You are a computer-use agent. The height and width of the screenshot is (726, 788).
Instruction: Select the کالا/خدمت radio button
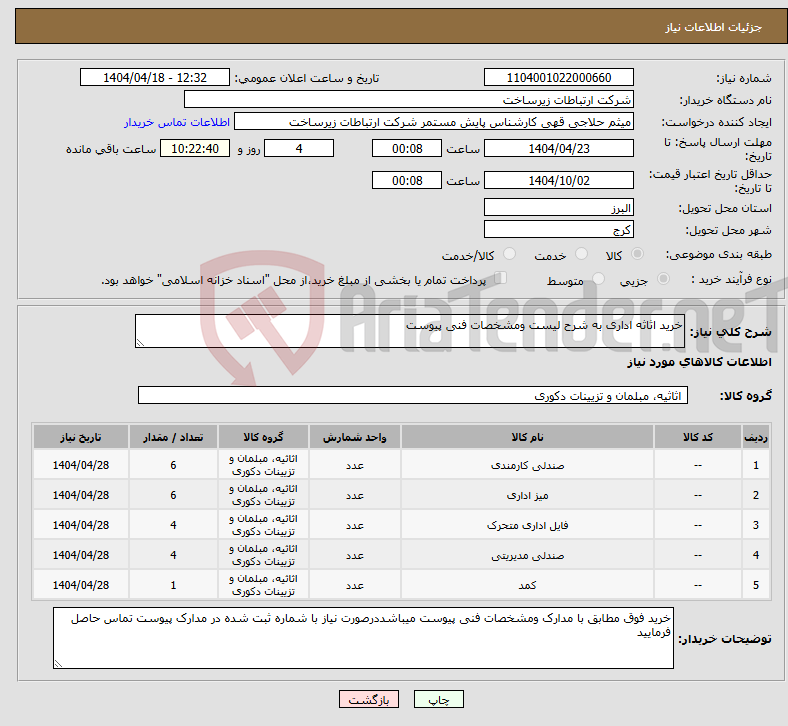(x=510, y=254)
